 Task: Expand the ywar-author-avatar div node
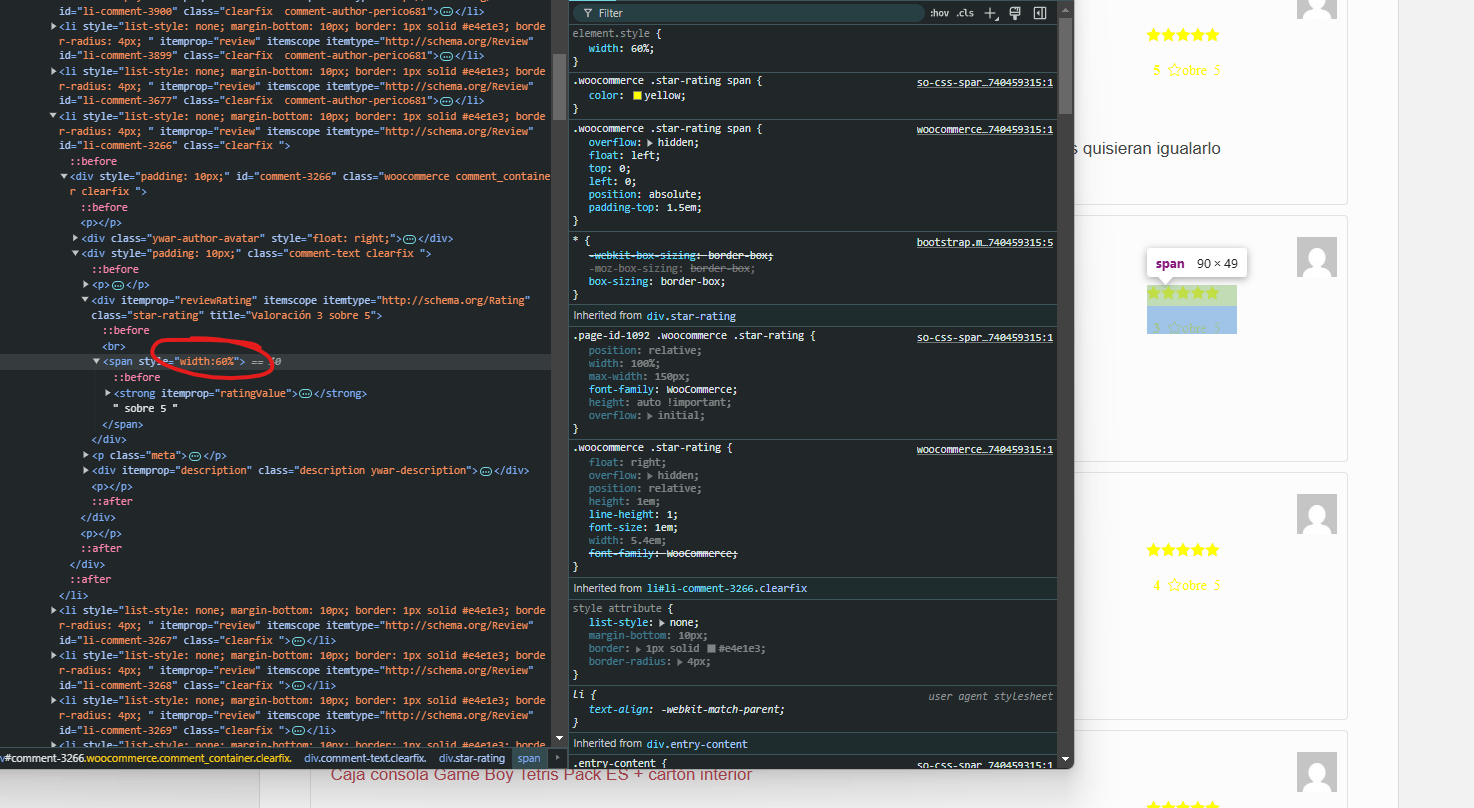[76, 239]
